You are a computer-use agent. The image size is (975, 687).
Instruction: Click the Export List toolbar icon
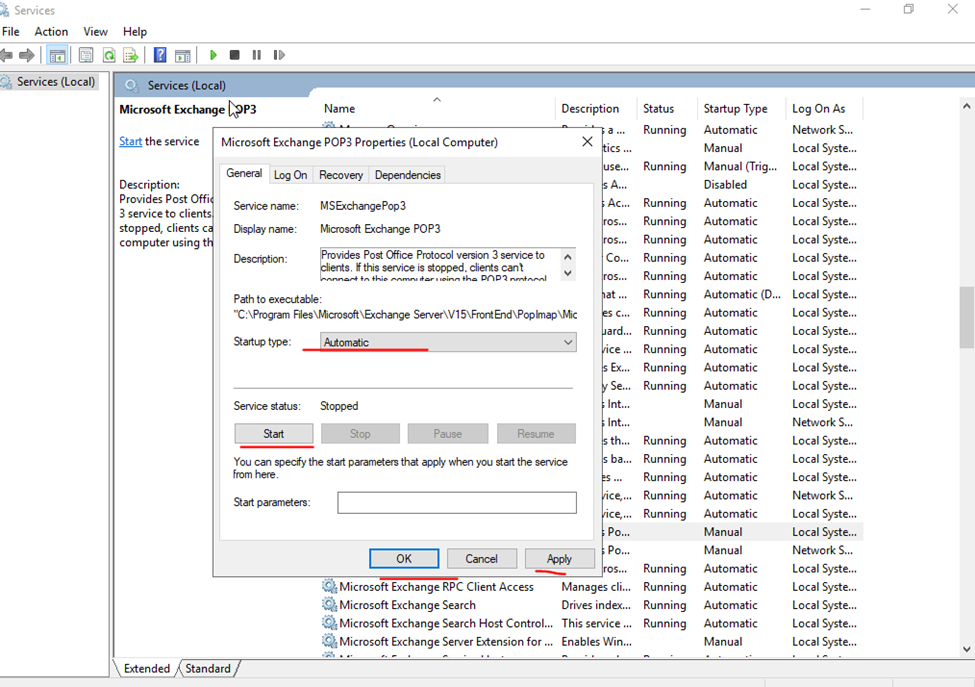tap(129, 56)
